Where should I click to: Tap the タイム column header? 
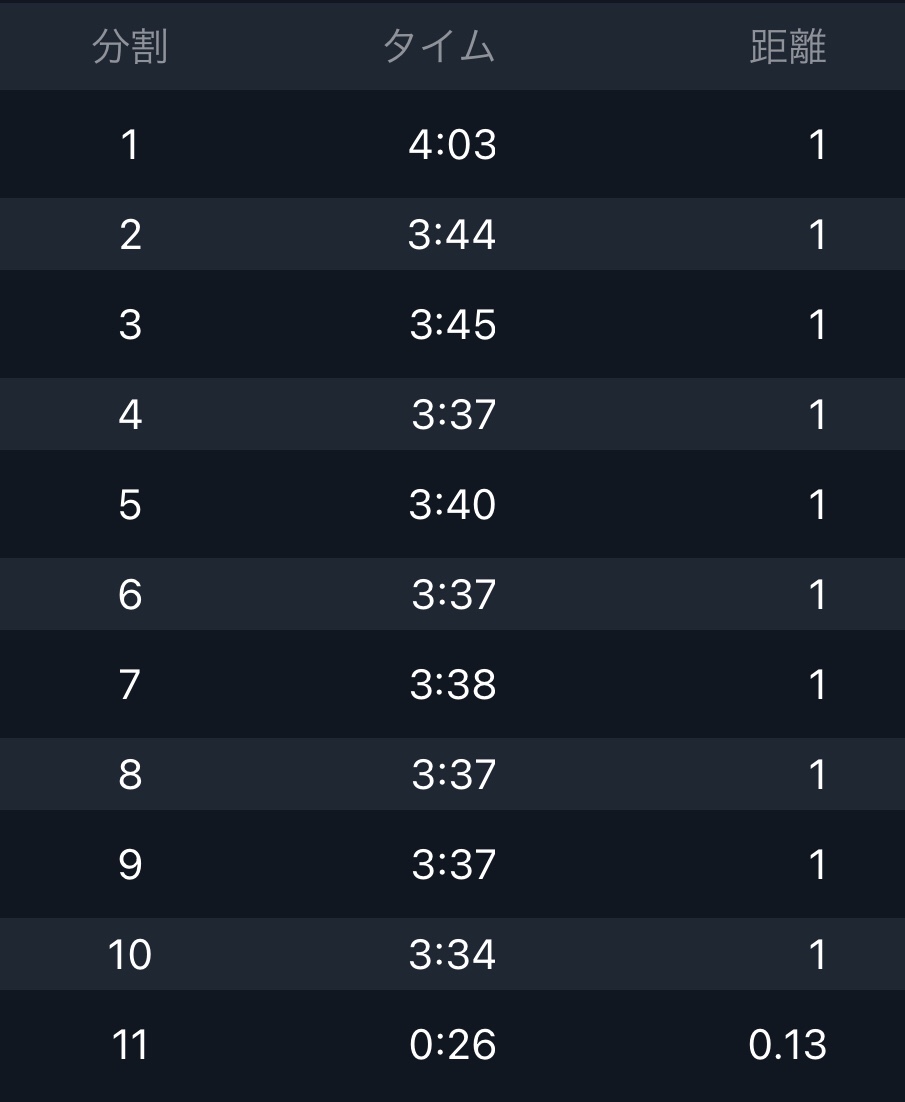pyautogui.click(x=439, y=47)
